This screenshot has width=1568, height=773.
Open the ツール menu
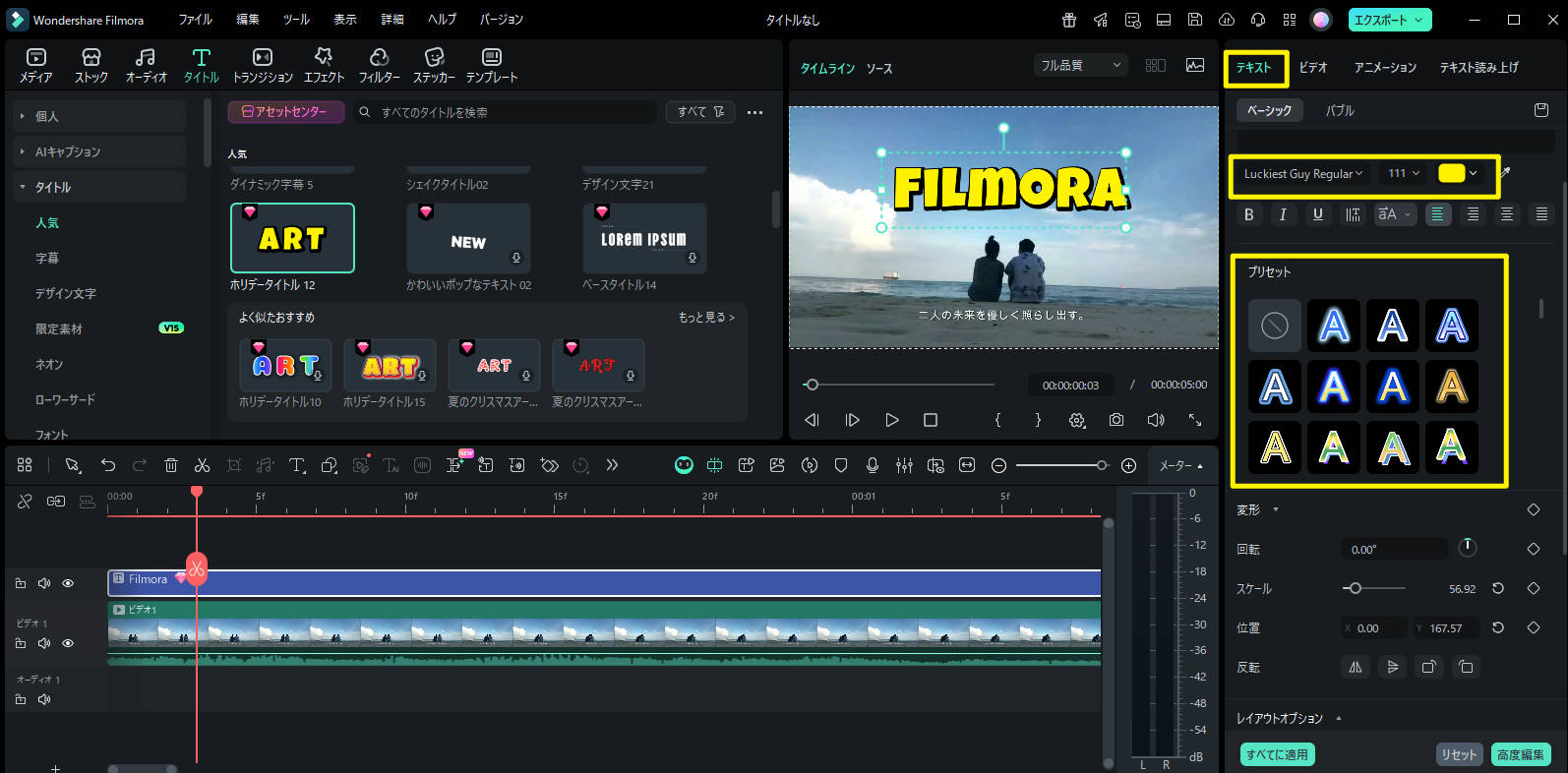pyautogui.click(x=296, y=20)
